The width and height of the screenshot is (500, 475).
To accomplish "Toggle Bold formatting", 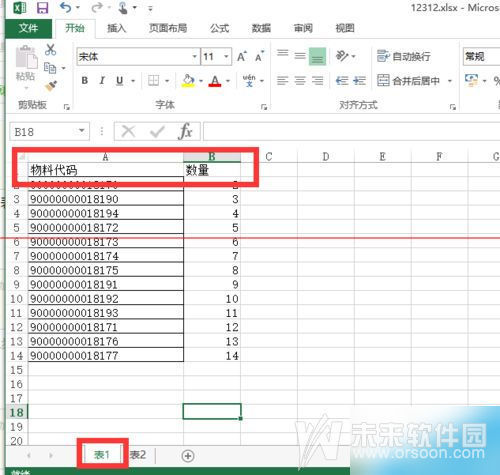I will coord(85,80).
